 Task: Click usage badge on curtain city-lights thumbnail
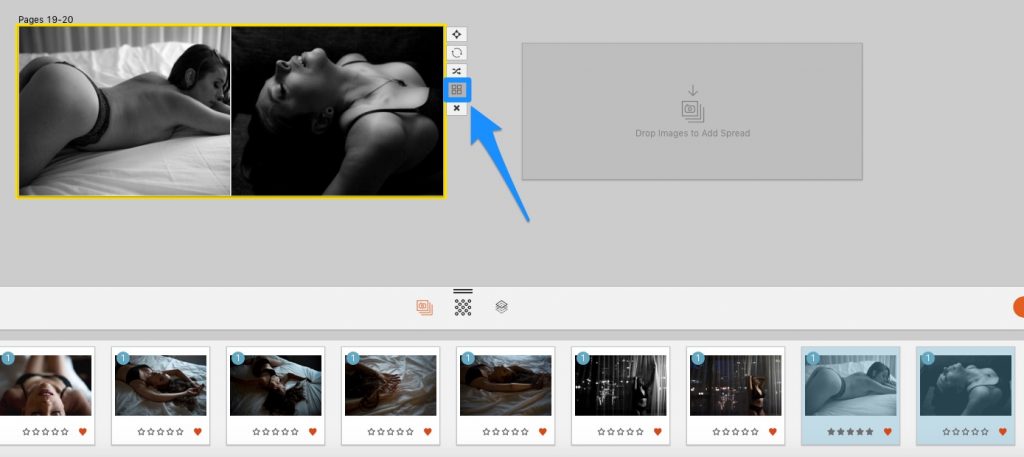pyautogui.click(x=583, y=358)
